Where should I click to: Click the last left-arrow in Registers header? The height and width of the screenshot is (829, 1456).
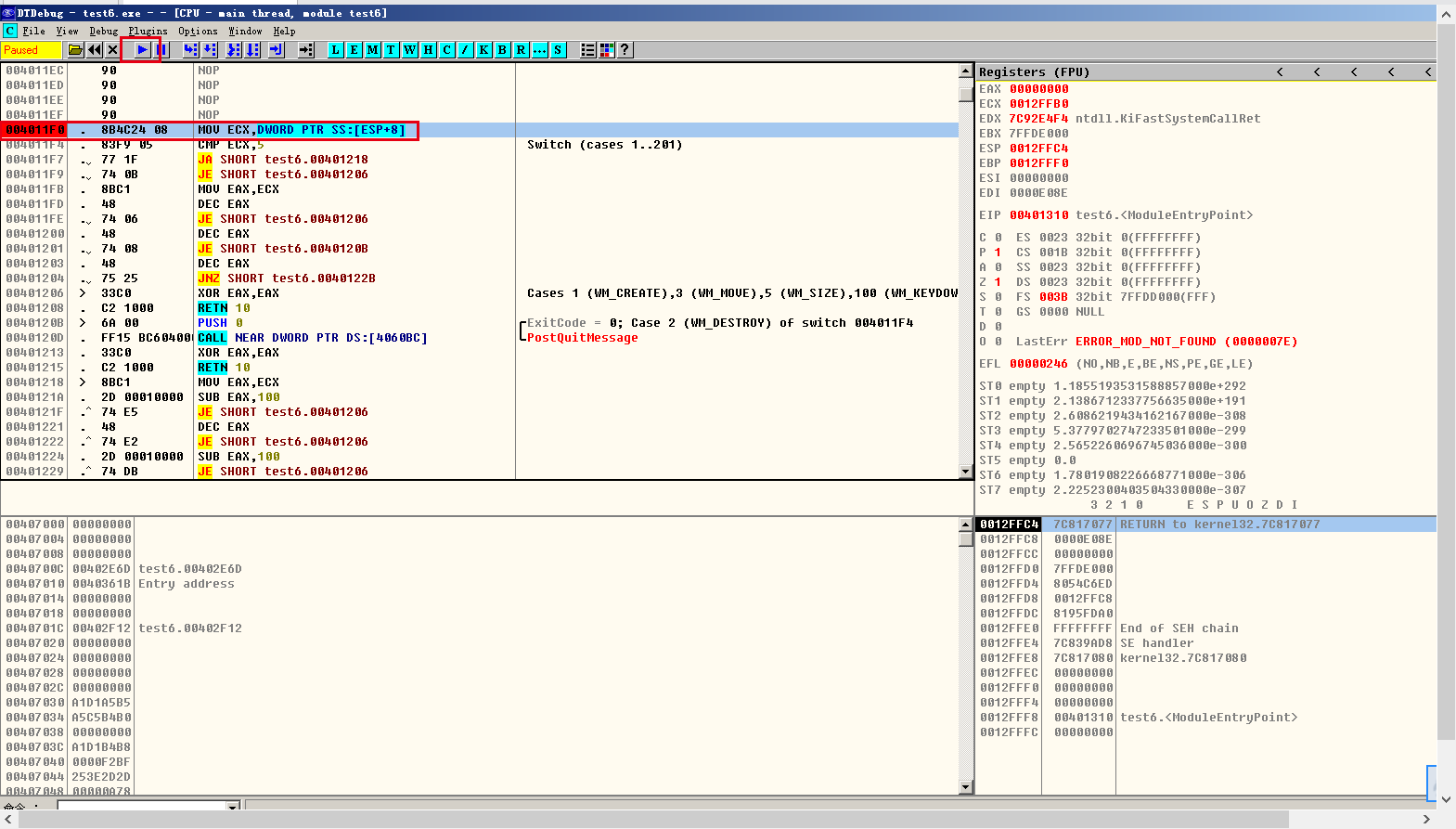[x=1428, y=71]
